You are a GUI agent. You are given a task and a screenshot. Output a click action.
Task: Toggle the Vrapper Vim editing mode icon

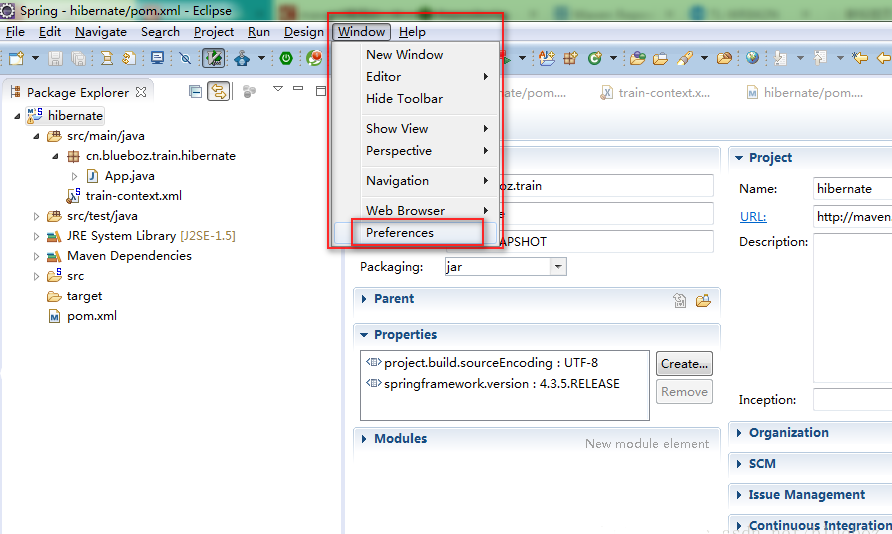(x=214, y=58)
